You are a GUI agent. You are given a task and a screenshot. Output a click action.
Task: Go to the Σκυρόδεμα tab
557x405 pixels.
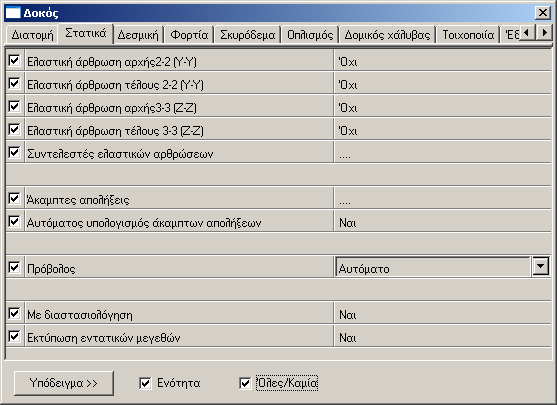pos(247,35)
